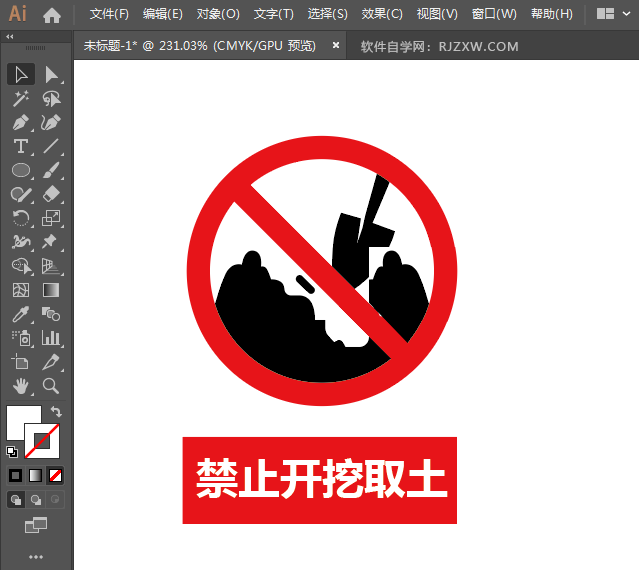
Task: Select the Artboard tool
Action: point(21,362)
